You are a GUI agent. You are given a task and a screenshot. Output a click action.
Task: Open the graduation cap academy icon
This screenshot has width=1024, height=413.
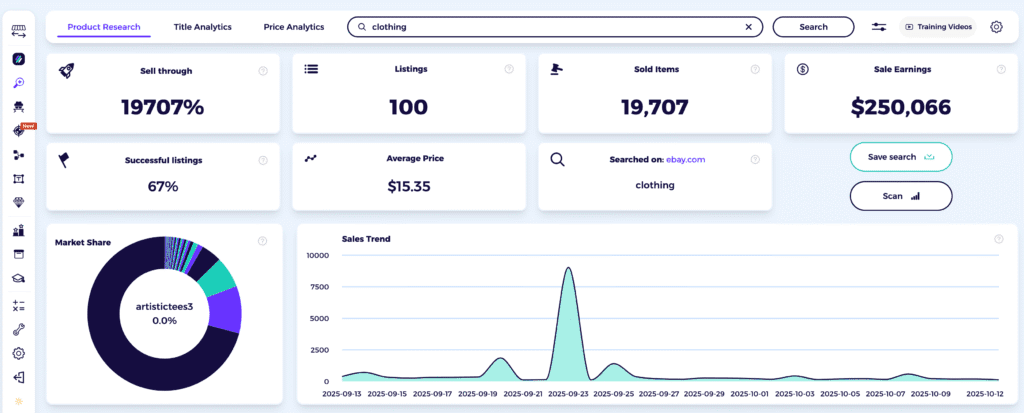tap(18, 278)
